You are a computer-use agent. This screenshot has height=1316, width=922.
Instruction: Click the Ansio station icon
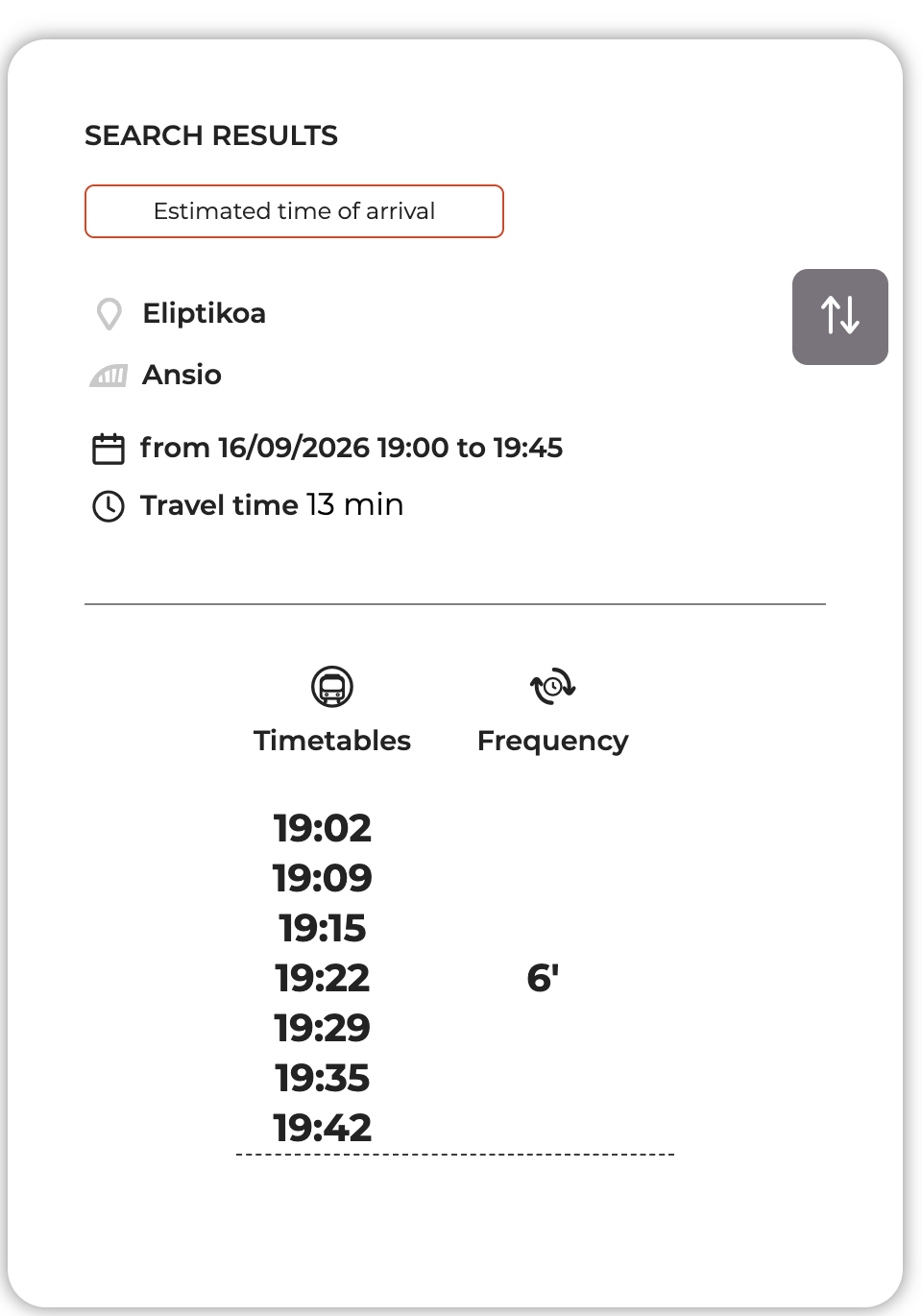point(109,376)
